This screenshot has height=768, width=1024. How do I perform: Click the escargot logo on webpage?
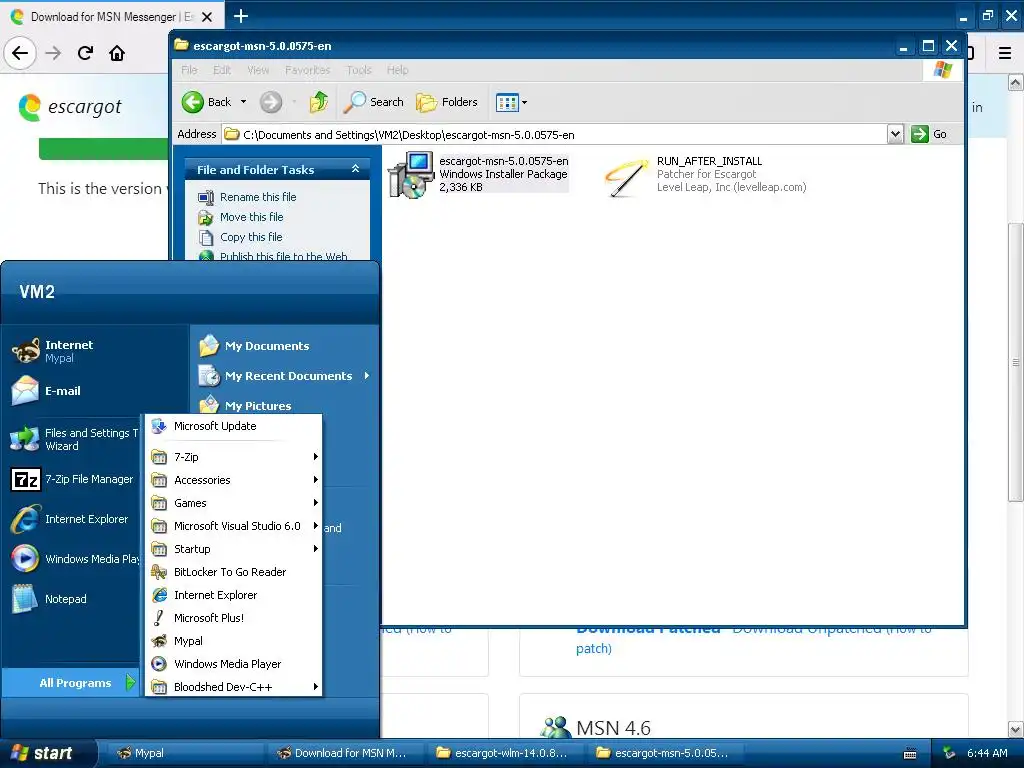click(x=70, y=107)
